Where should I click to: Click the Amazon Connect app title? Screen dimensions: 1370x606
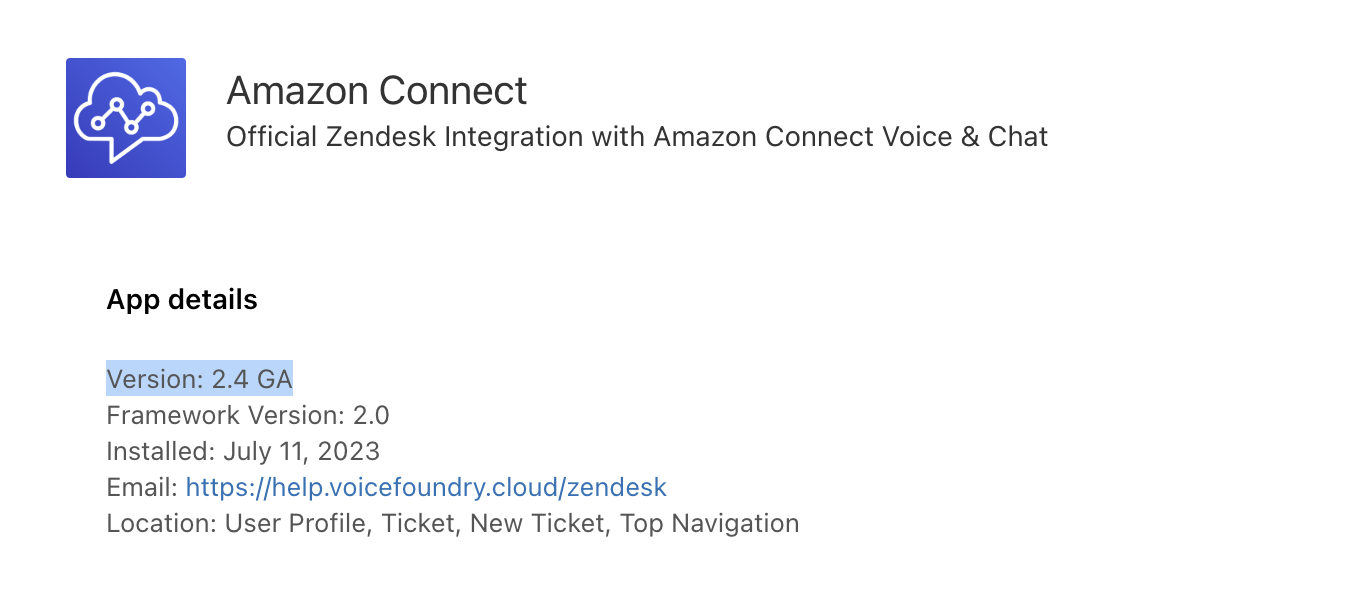tap(377, 91)
